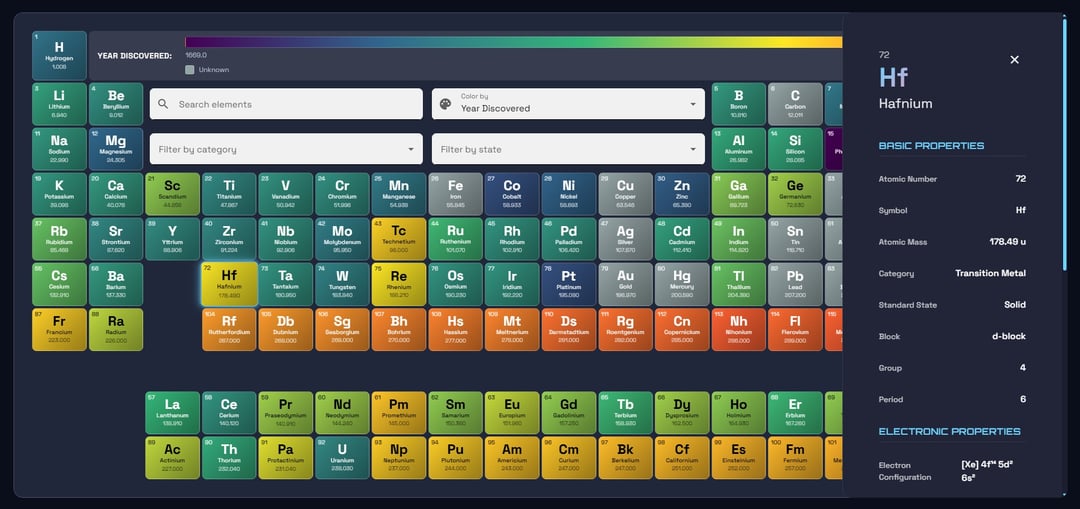Type in the Search elements field
The image size is (1080, 509).
pos(295,104)
